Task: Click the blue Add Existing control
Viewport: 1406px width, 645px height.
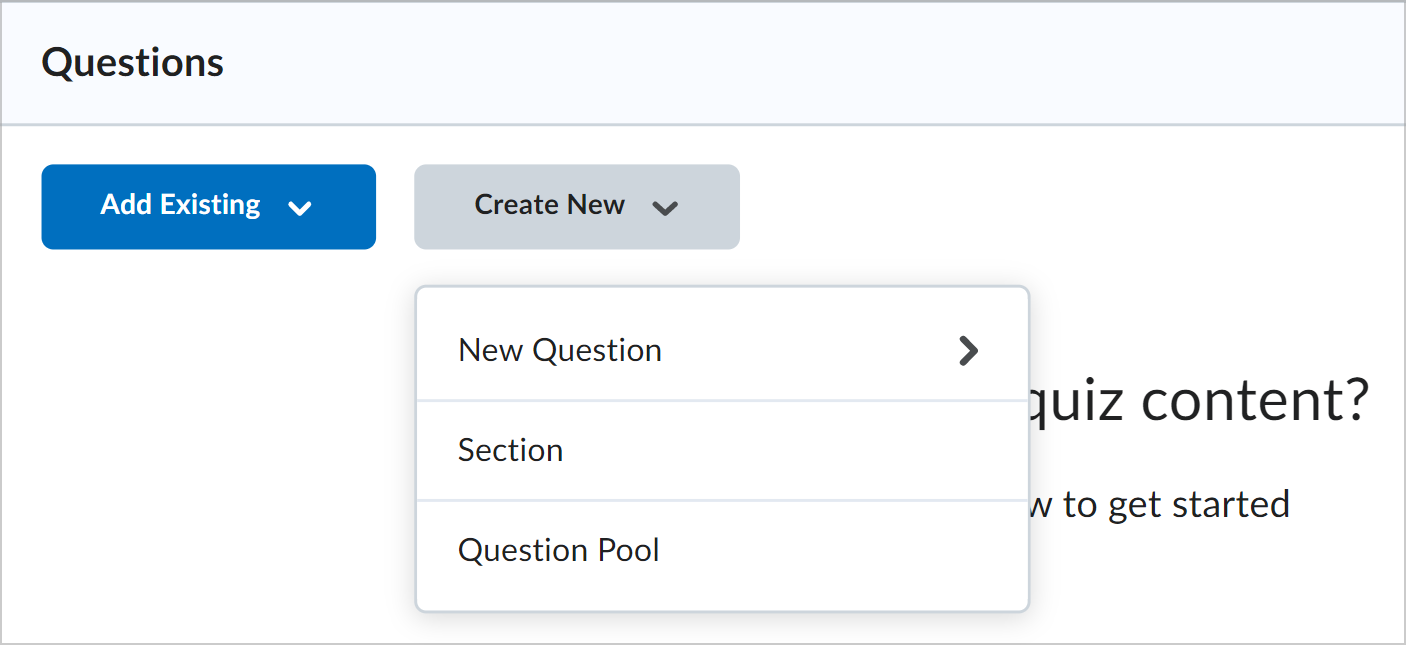Action: click(208, 206)
